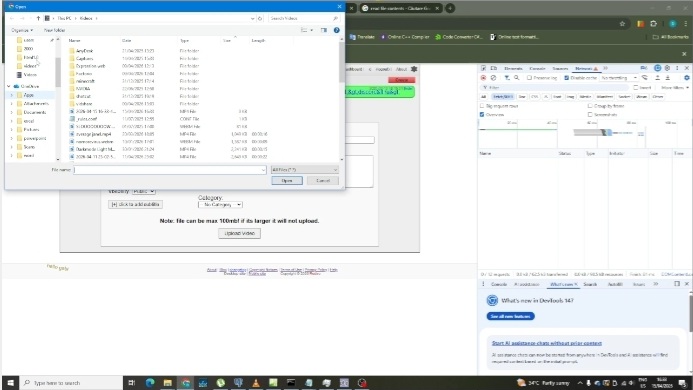Click Cancel in the file dialog
This screenshot has height=390, width=693.
(323, 180)
